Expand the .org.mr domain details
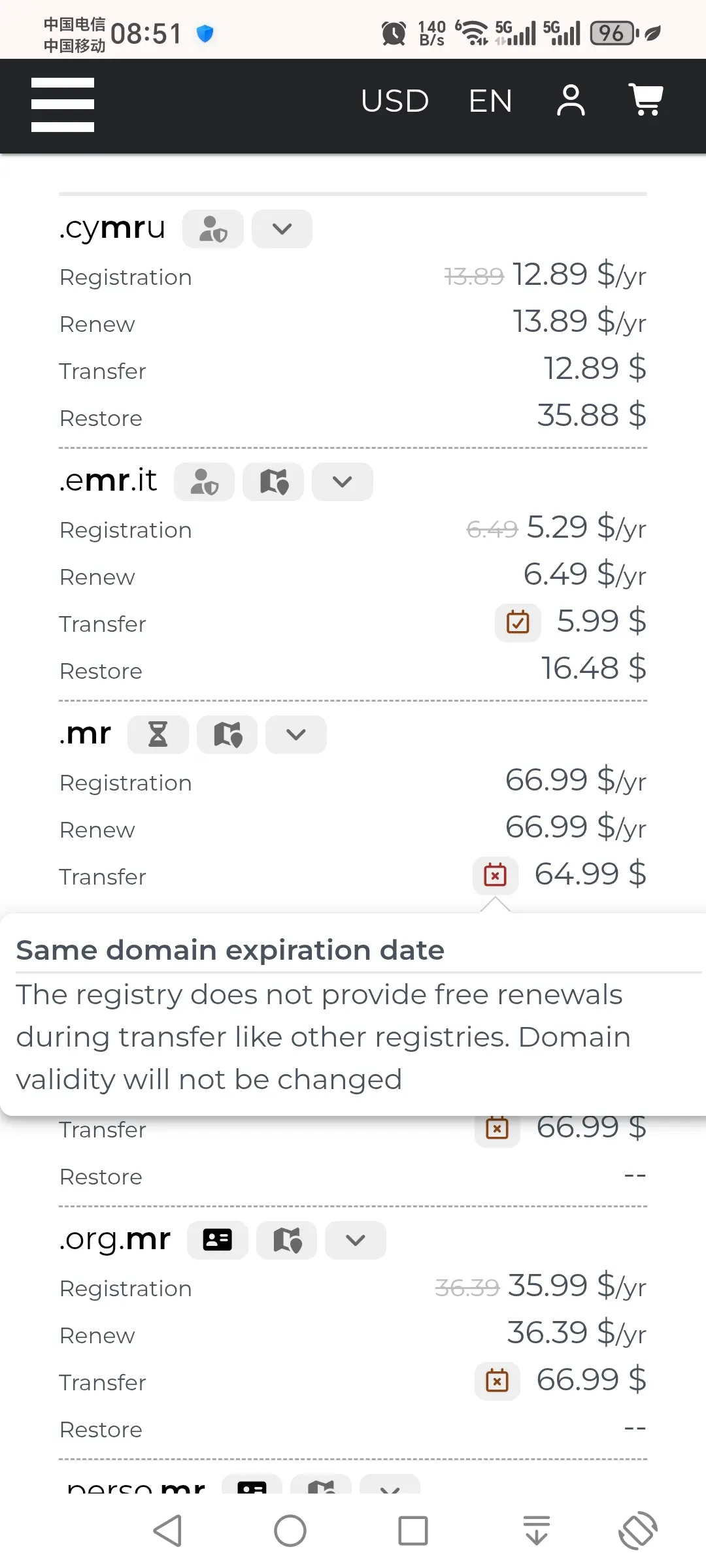 pos(356,1240)
